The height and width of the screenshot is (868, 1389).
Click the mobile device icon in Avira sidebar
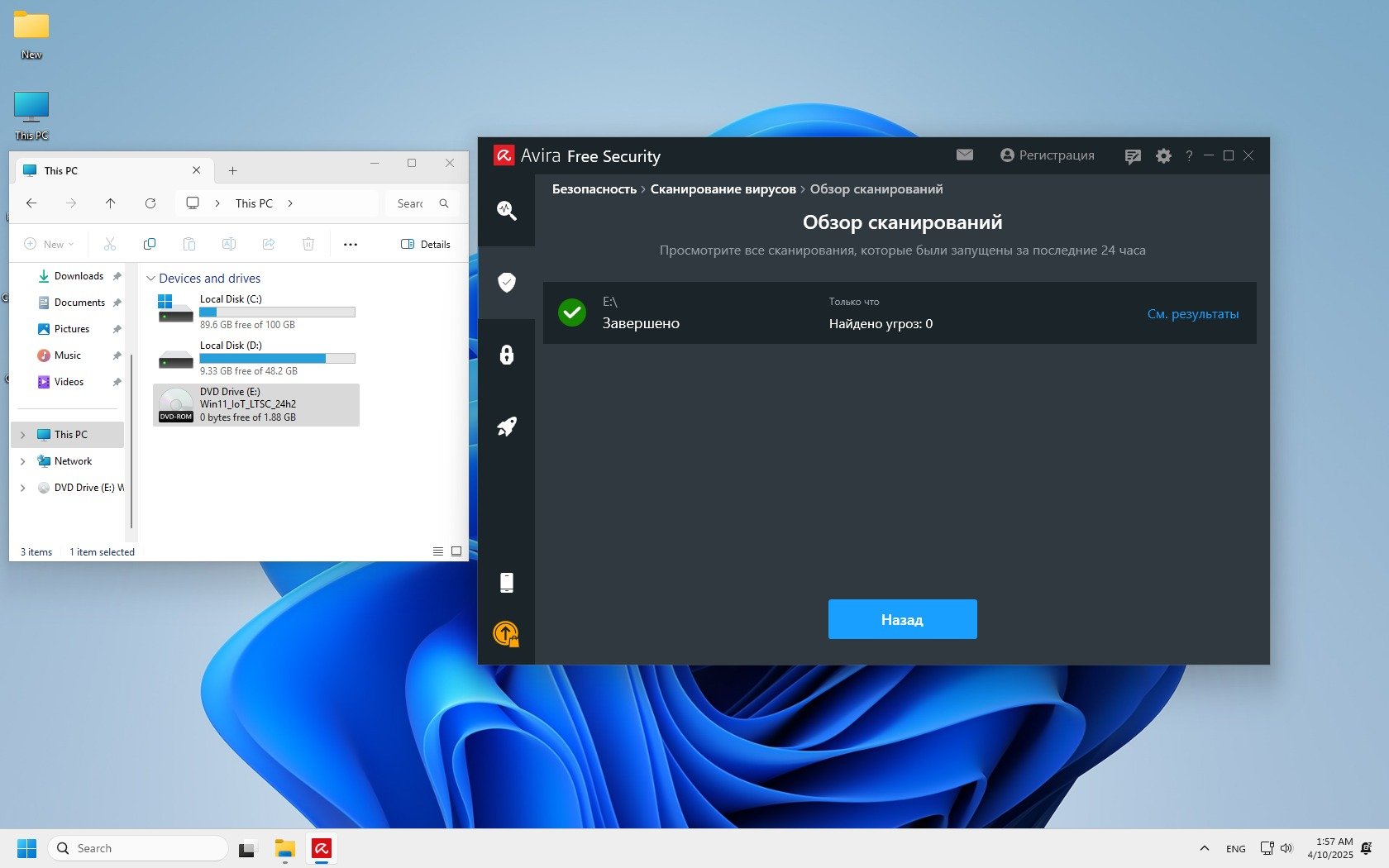[x=506, y=583]
